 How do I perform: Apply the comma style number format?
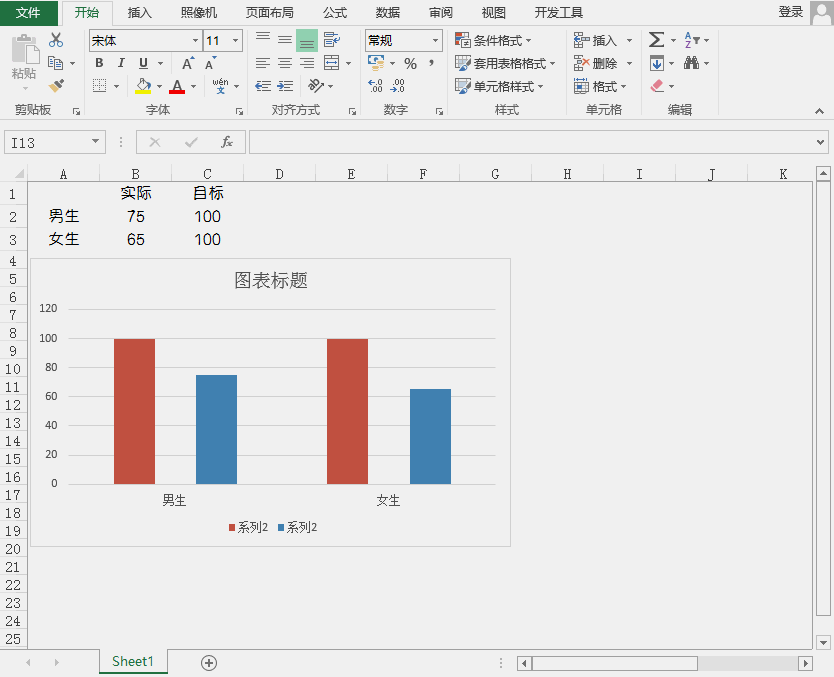[431, 63]
